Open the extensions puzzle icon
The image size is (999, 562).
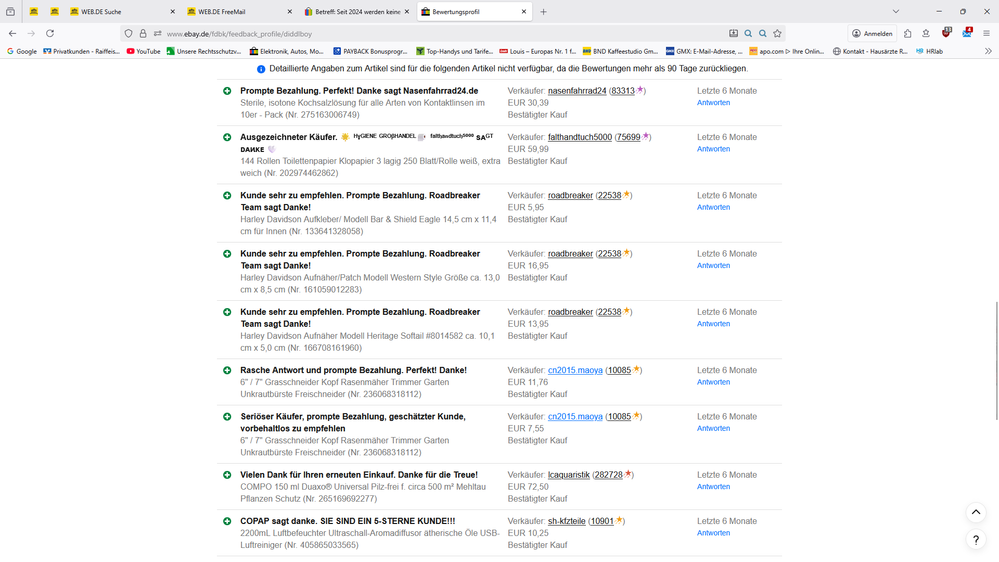pyautogui.click(x=907, y=33)
